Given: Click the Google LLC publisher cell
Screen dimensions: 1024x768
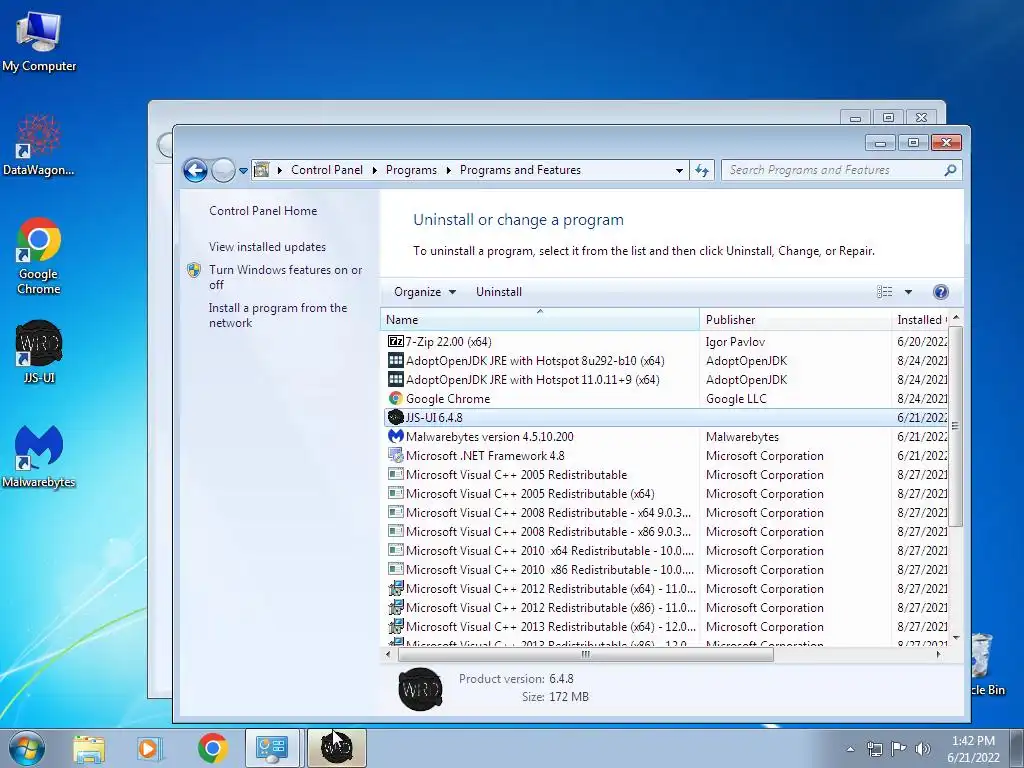Looking at the screenshot, I should point(736,398).
